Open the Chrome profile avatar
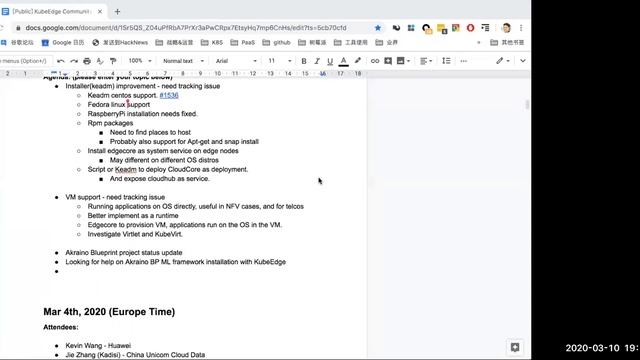640x360 pixels. (507, 28)
